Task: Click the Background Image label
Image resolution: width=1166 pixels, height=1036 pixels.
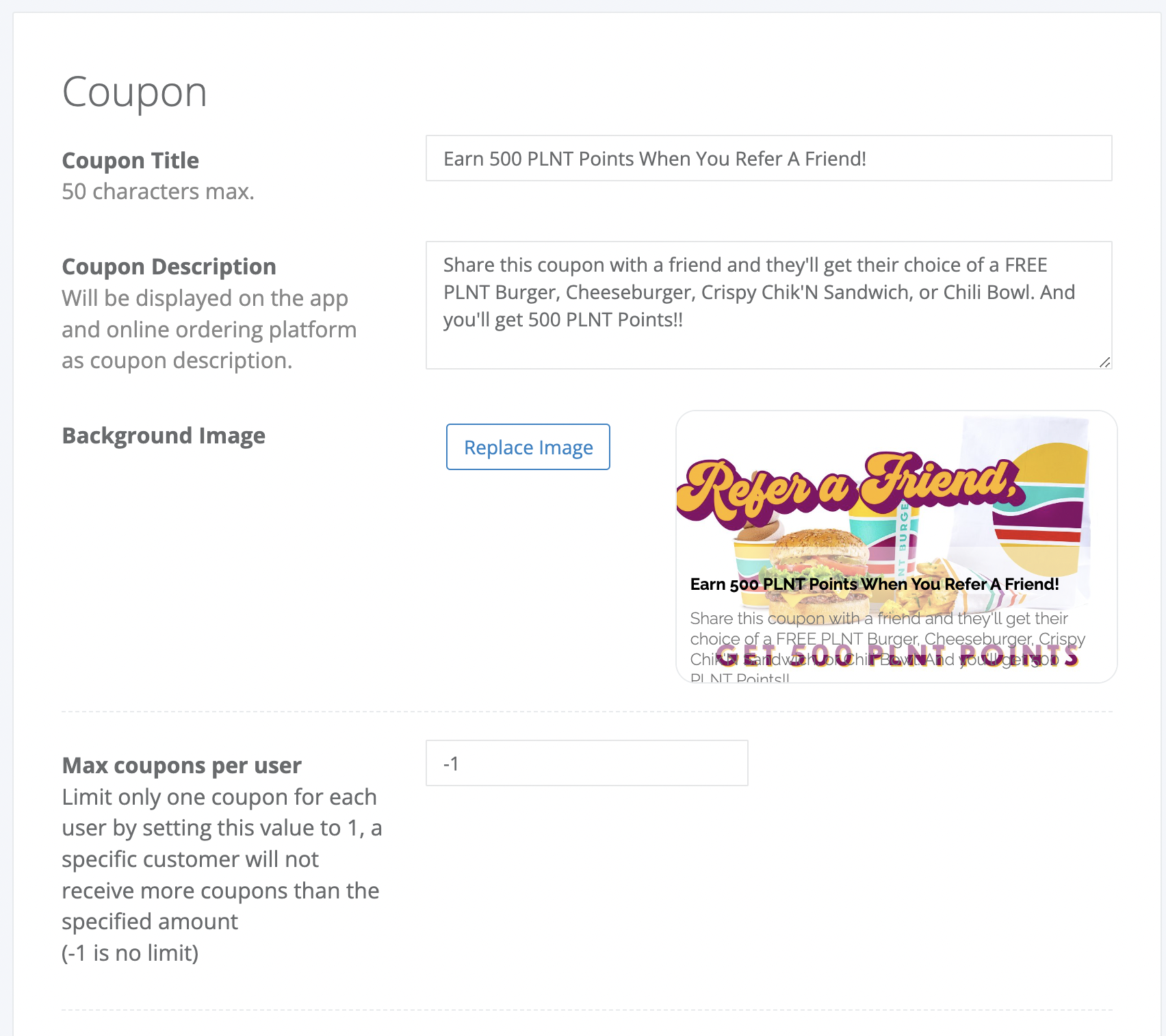Action: 164,435
